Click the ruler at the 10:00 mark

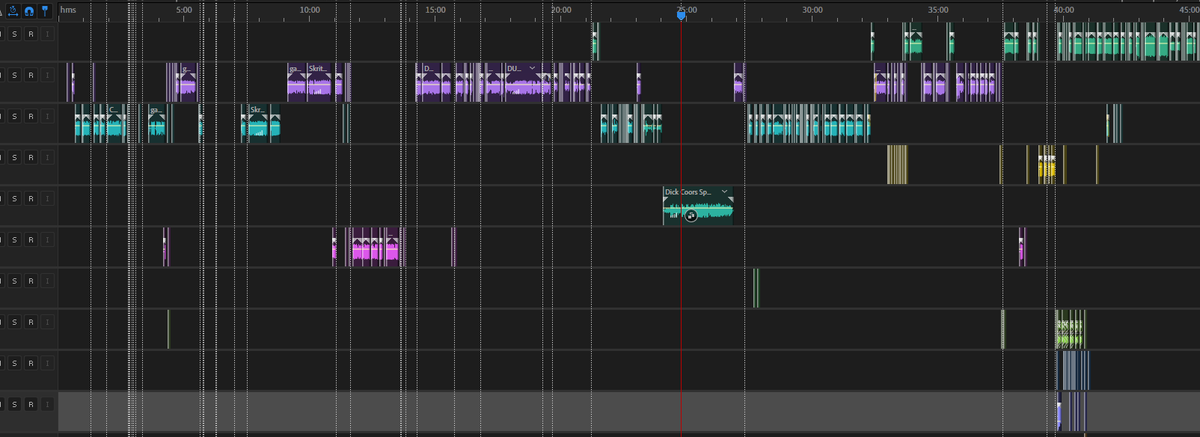(310, 9)
